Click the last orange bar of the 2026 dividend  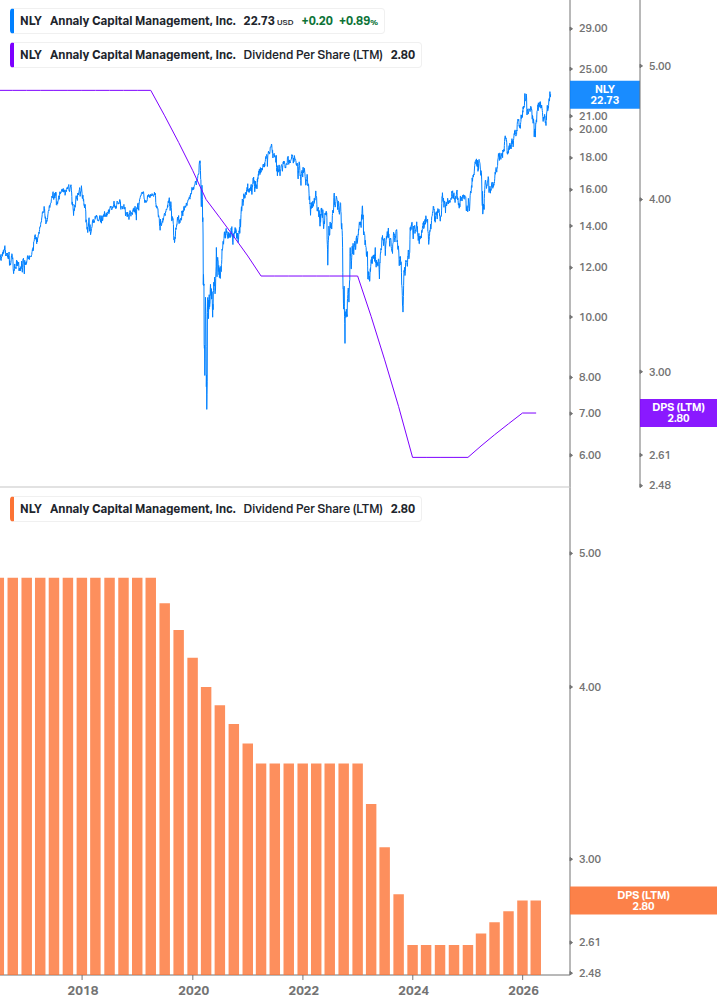[x=536, y=938]
